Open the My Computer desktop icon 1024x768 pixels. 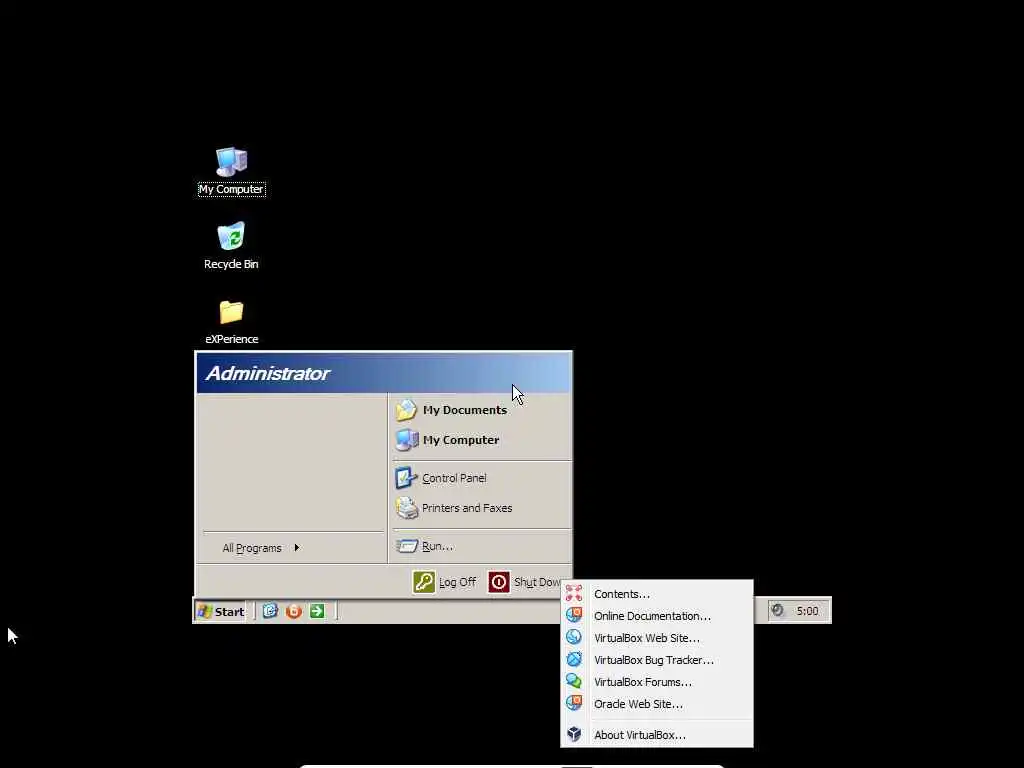click(231, 170)
